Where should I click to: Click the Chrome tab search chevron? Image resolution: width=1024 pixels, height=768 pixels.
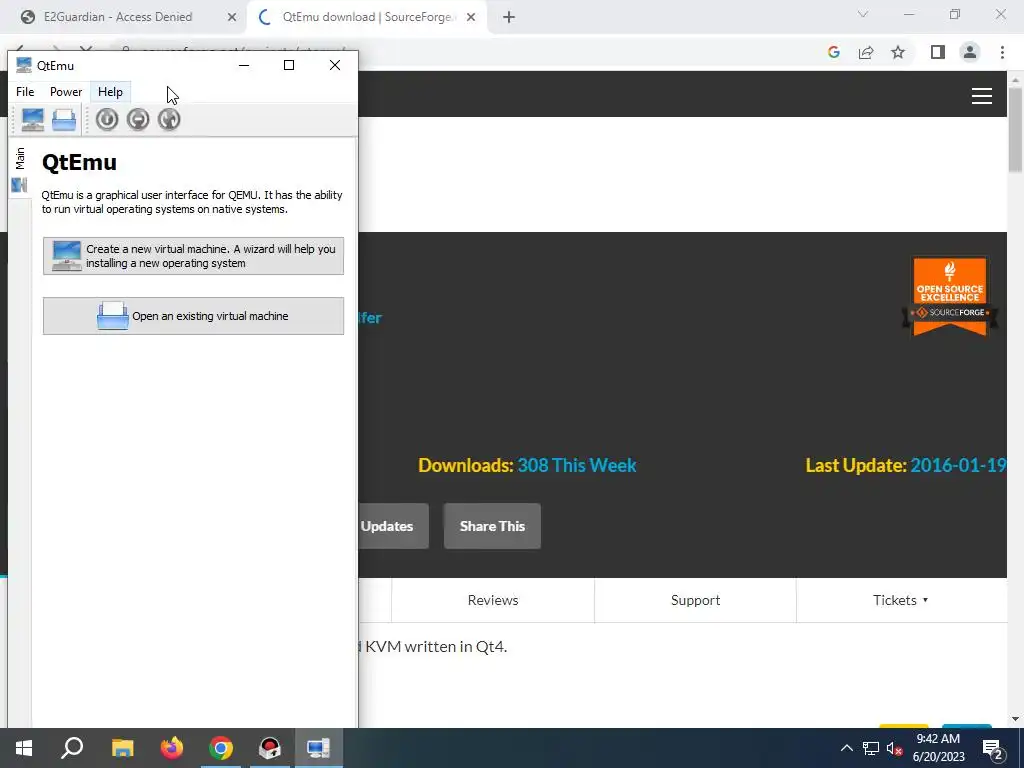[x=863, y=14]
